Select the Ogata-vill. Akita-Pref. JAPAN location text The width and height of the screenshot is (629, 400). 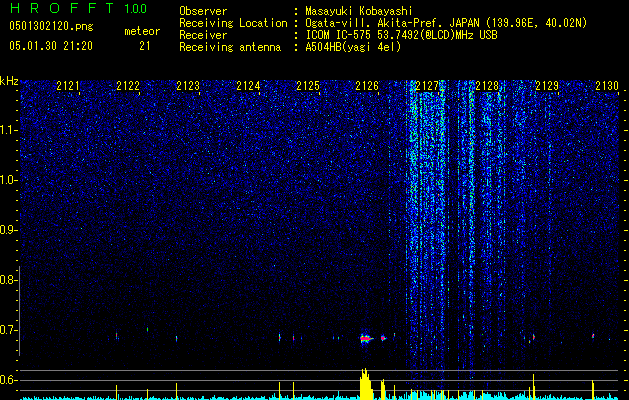pyautogui.click(x=446, y=23)
